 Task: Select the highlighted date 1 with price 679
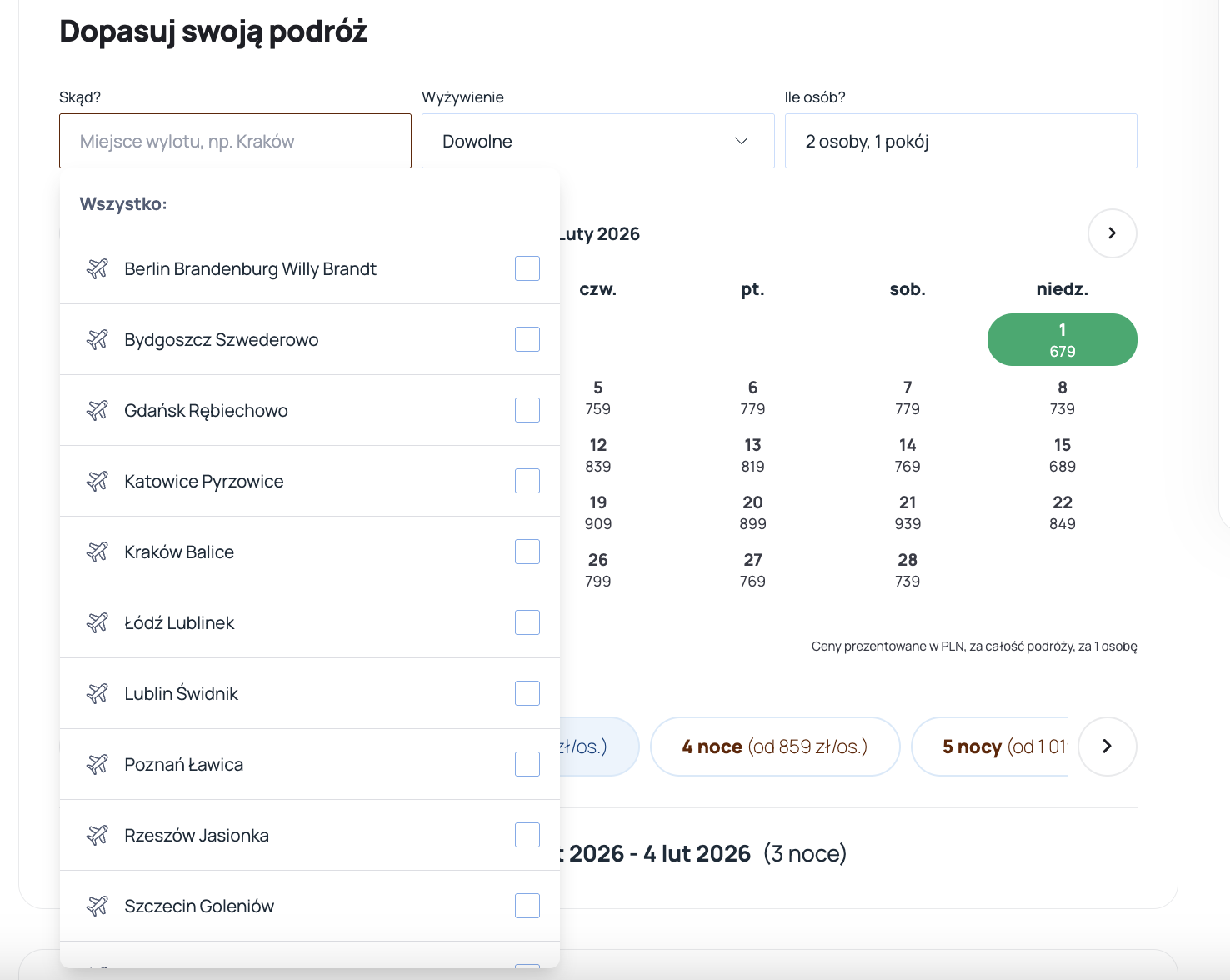(1062, 340)
